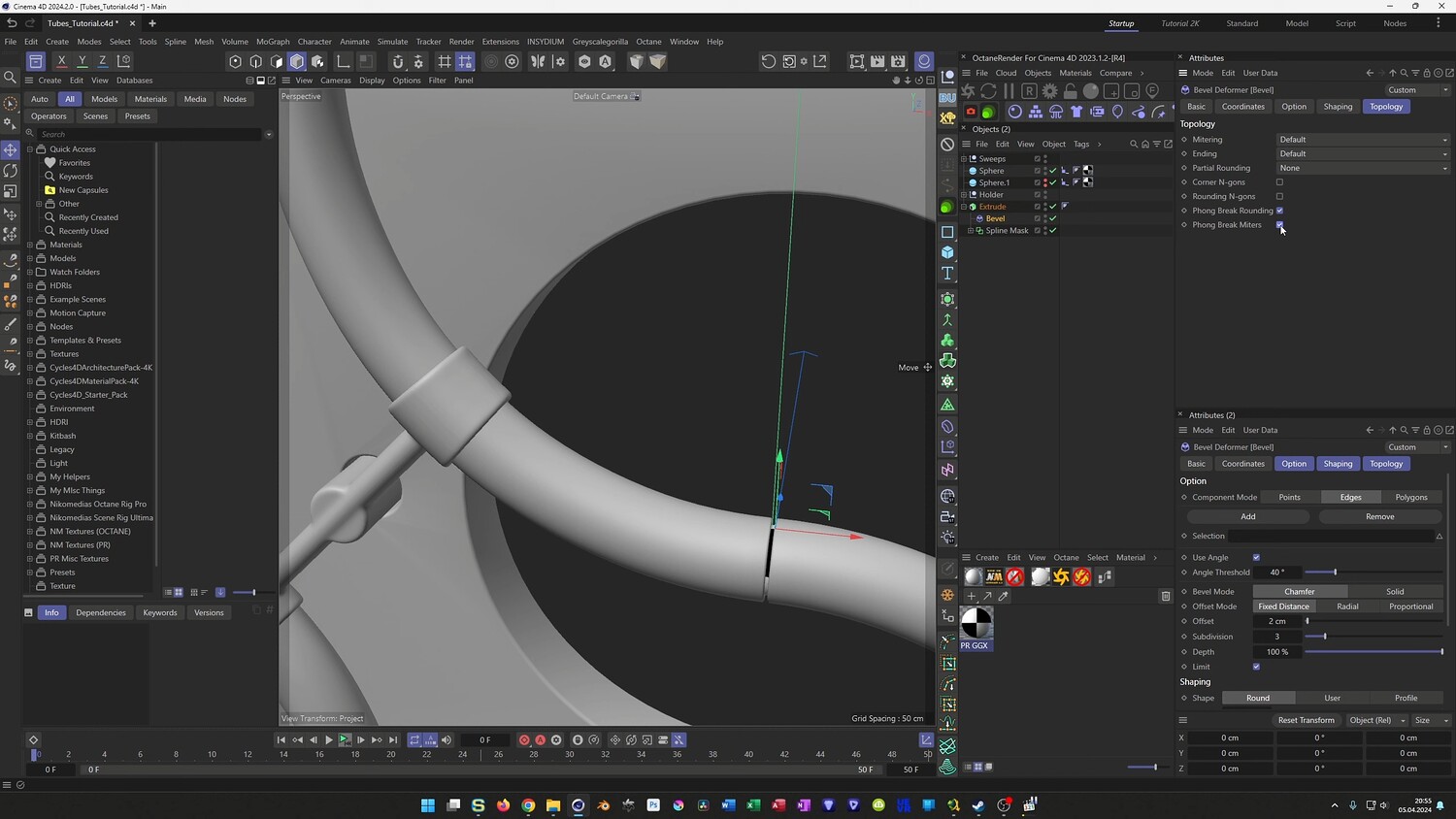Click the Octane pause render icon

click(1009, 90)
